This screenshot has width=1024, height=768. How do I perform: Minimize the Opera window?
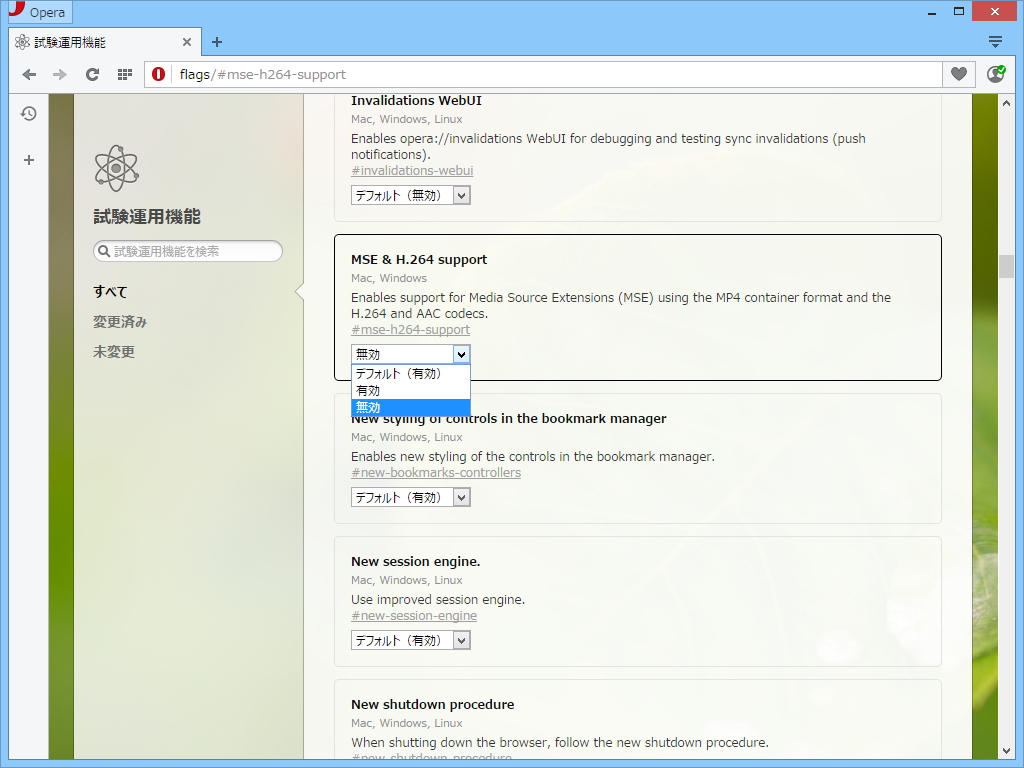coord(932,12)
